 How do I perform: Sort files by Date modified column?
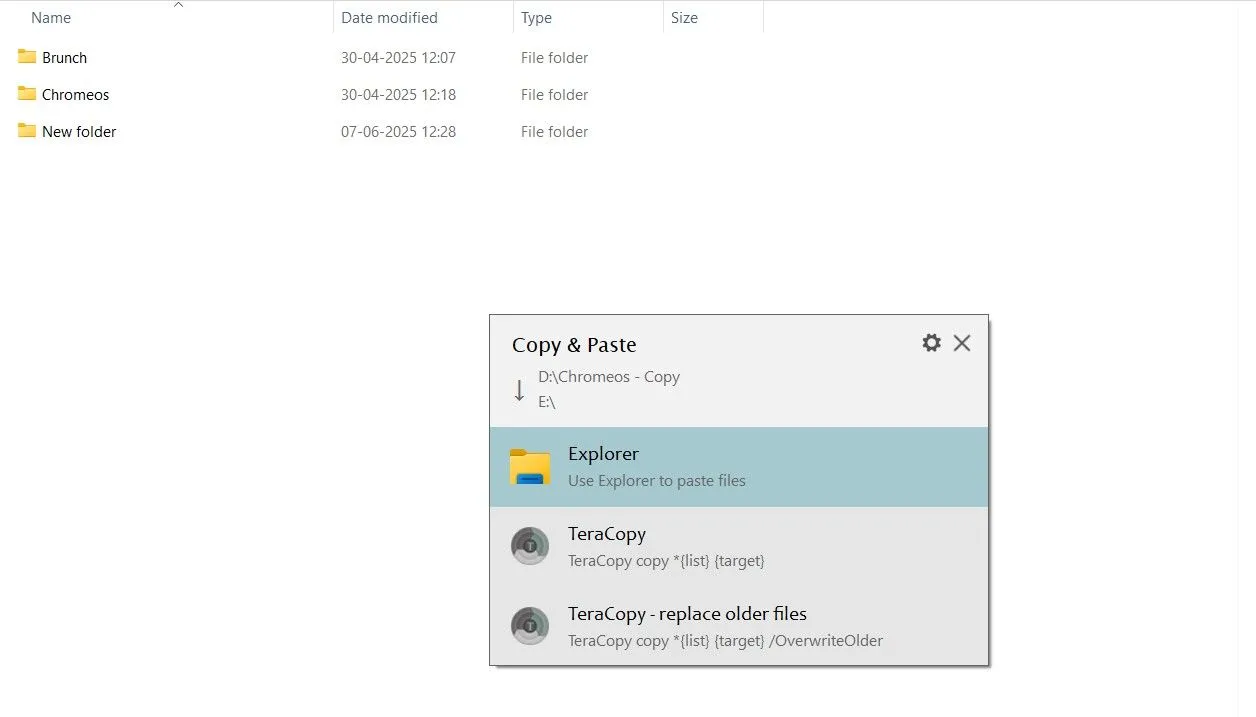coord(389,18)
